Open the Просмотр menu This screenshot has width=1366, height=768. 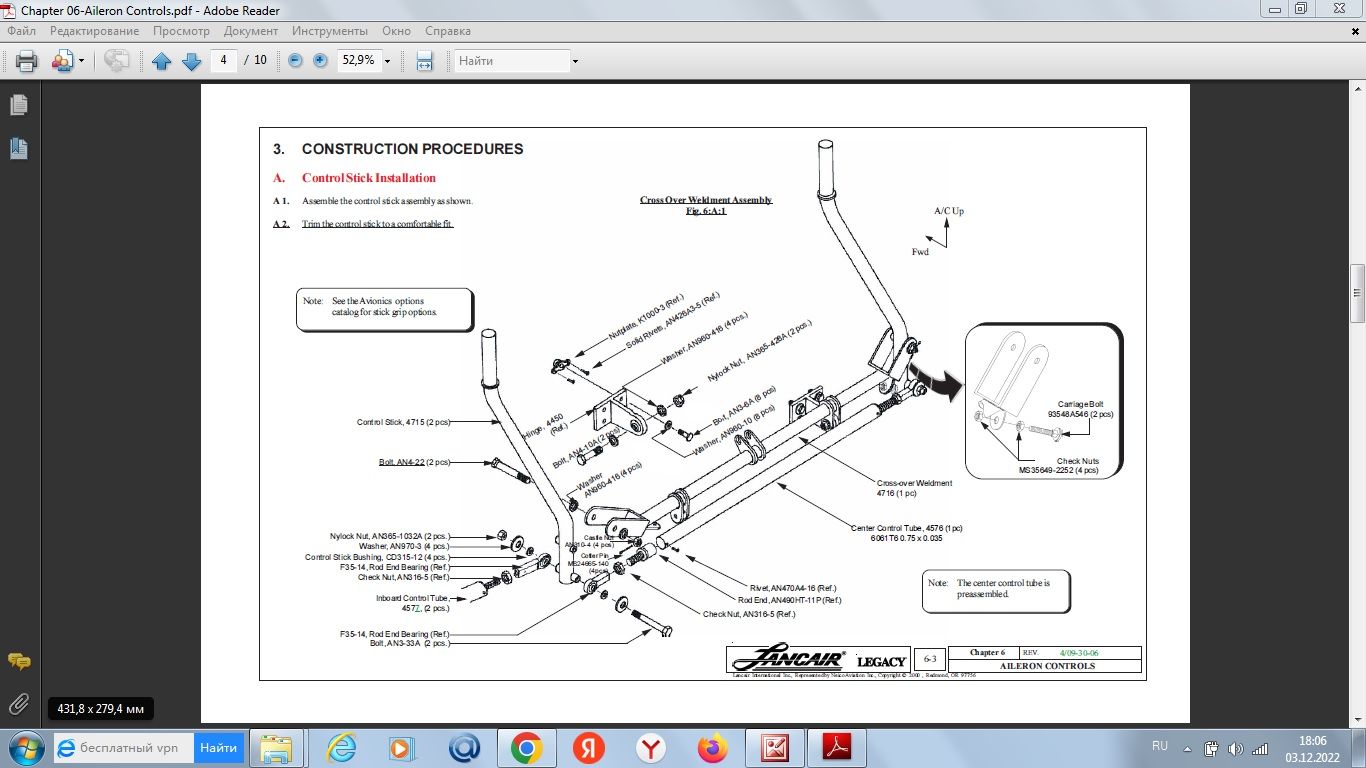point(181,31)
